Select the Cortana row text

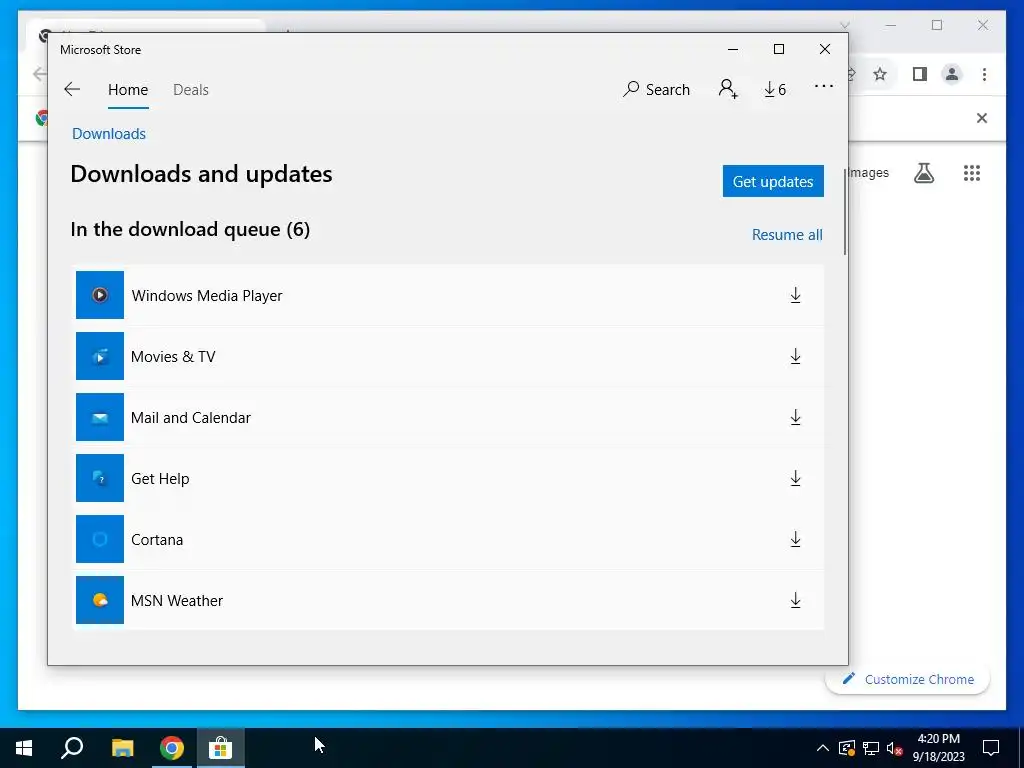(x=157, y=539)
